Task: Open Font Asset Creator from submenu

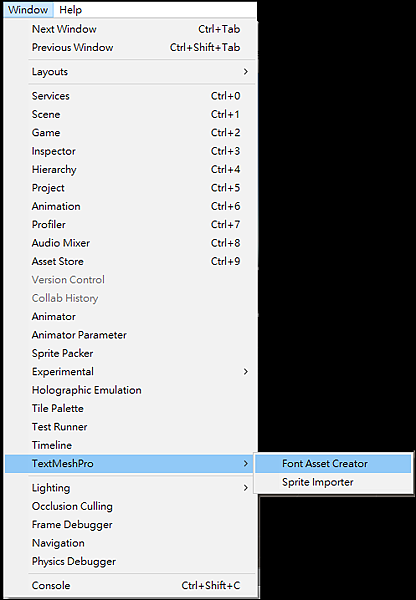Action: pyautogui.click(x=333, y=463)
